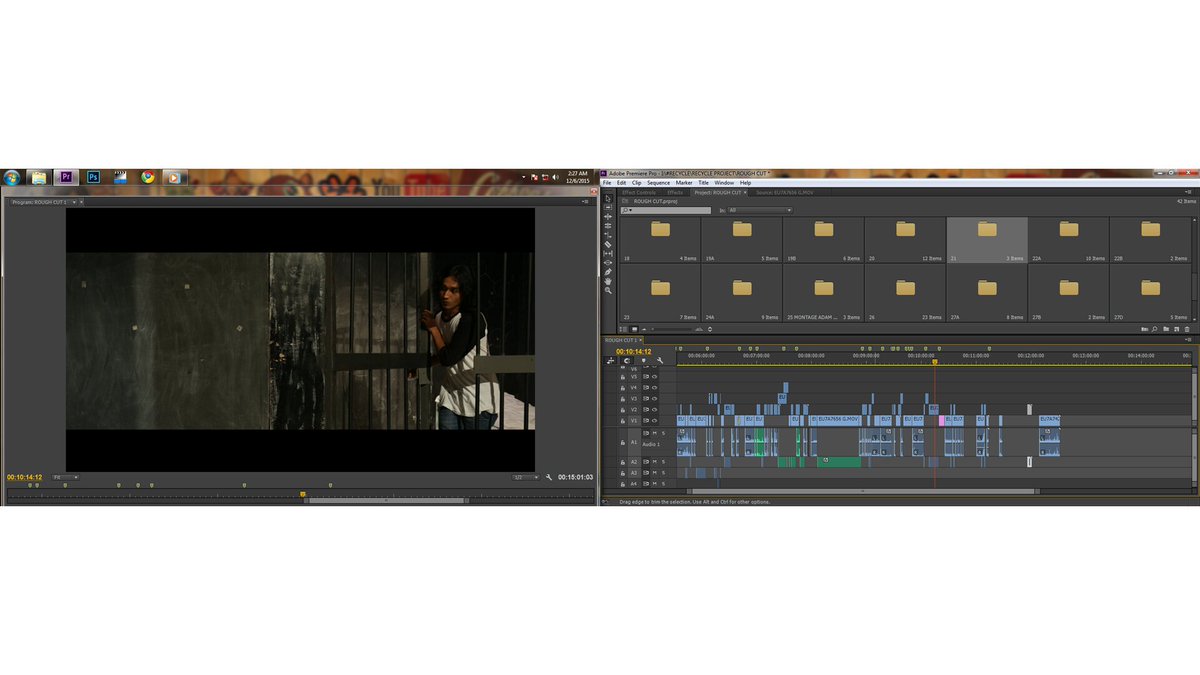The width and height of the screenshot is (1200, 675).
Task: Open the Sequence menu
Action: click(658, 183)
